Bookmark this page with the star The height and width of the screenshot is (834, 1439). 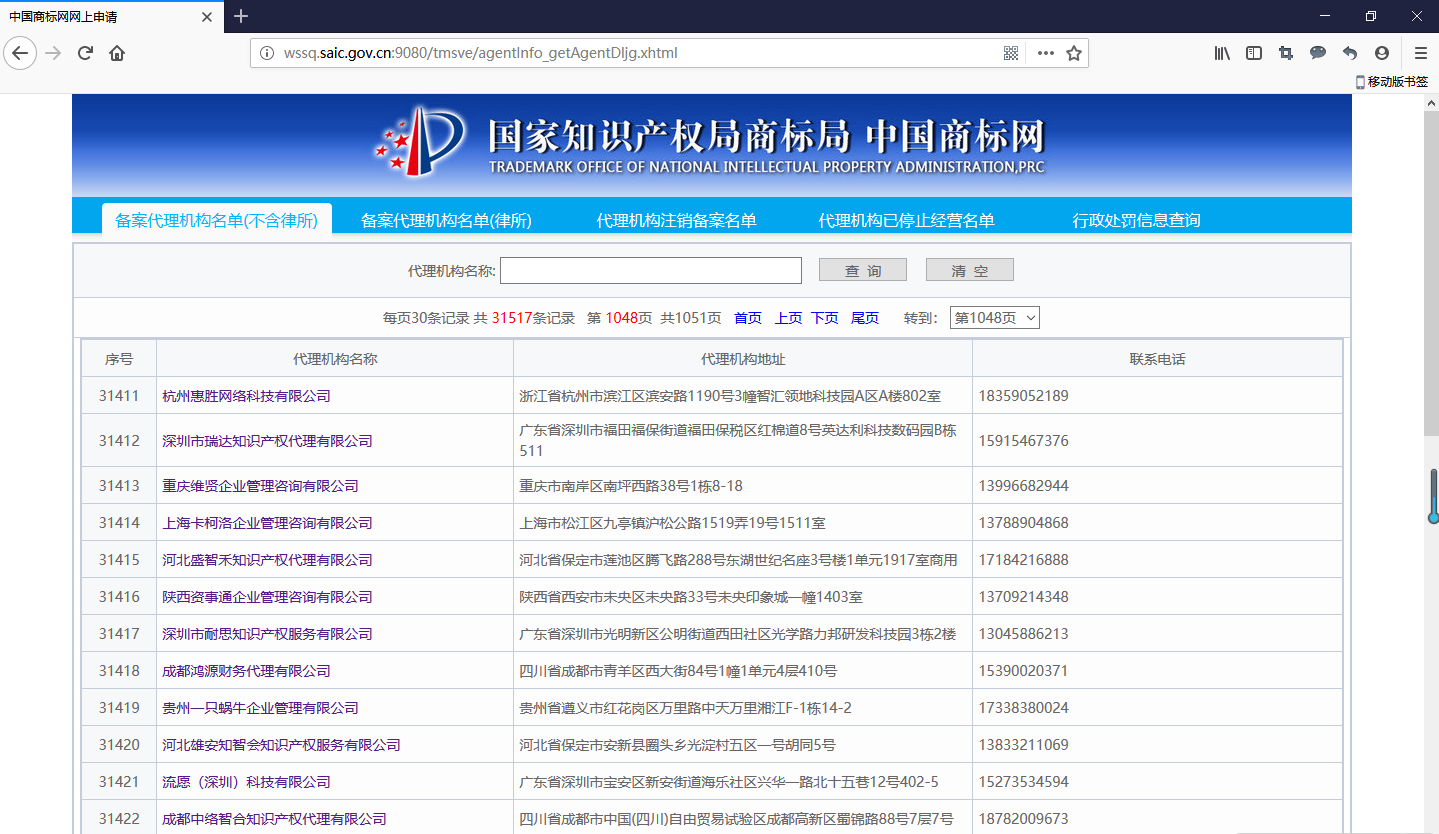[1074, 53]
